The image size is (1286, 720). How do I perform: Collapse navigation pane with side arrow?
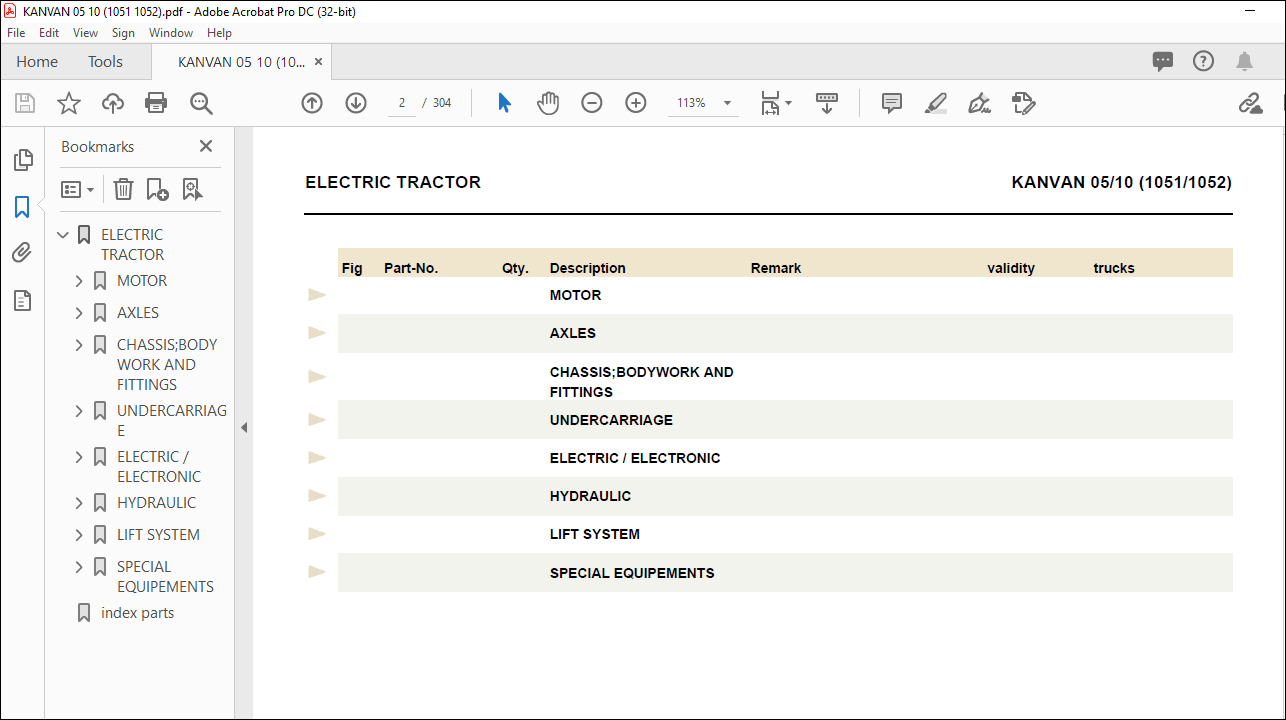(x=243, y=427)
